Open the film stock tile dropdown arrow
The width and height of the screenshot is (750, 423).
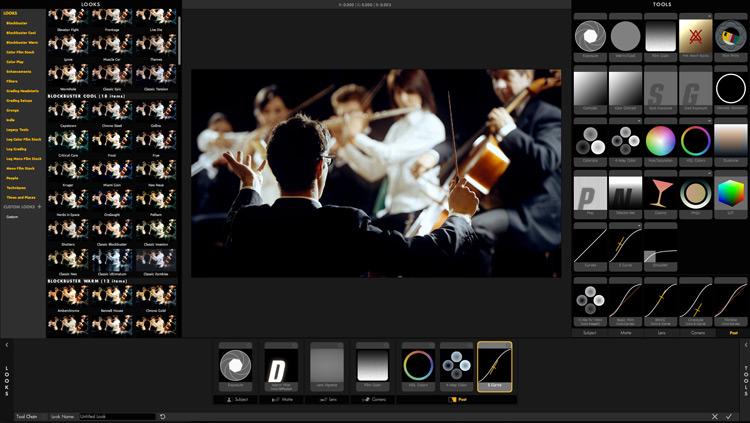(709, 16)
